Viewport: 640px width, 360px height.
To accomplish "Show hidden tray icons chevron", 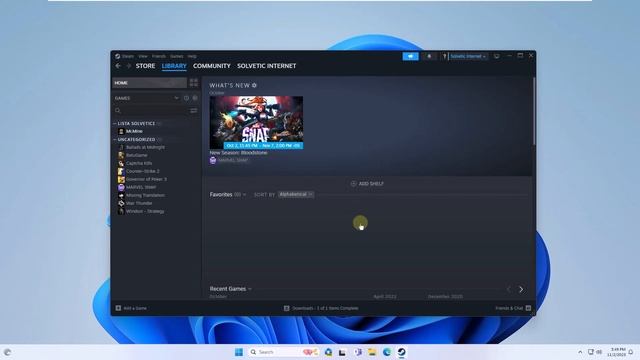I will pyautogui.click(x=580, y=352).
